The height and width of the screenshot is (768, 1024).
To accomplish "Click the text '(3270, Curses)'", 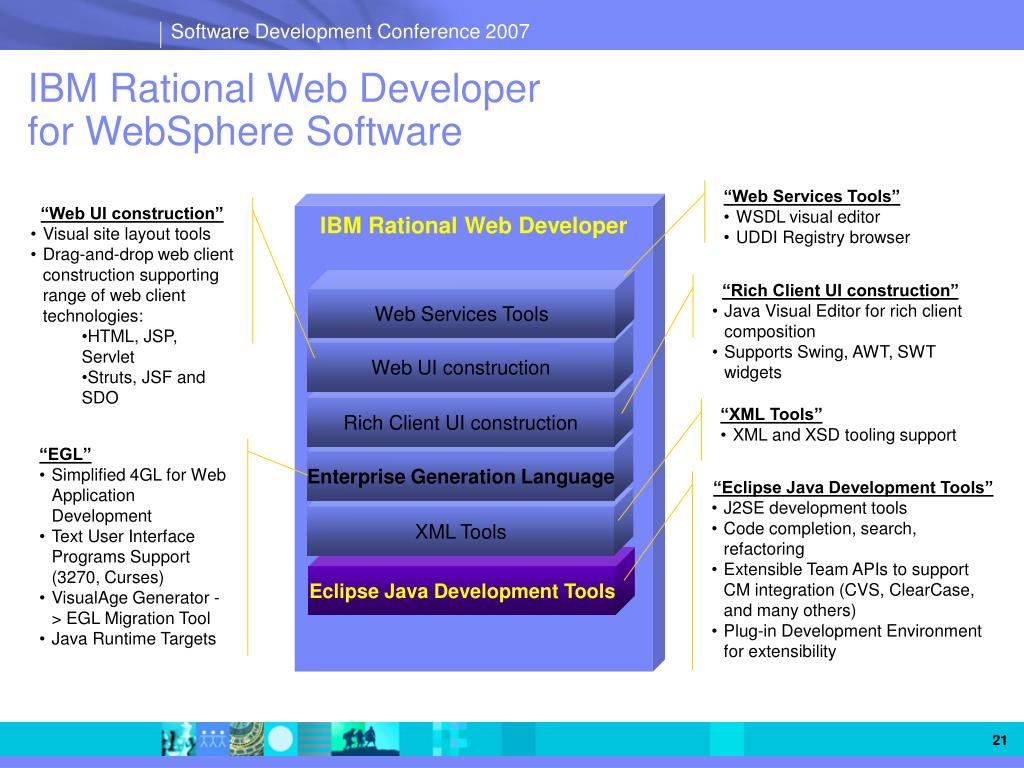I will [108, 577].
